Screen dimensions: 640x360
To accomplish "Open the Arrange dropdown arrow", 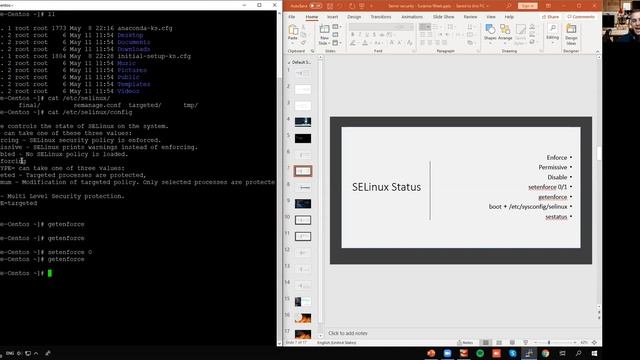I will [505, 42].
